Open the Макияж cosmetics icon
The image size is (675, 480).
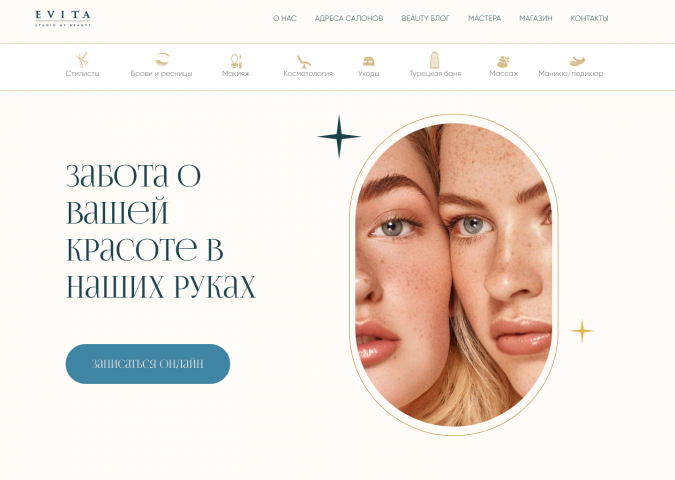[236, 61]
